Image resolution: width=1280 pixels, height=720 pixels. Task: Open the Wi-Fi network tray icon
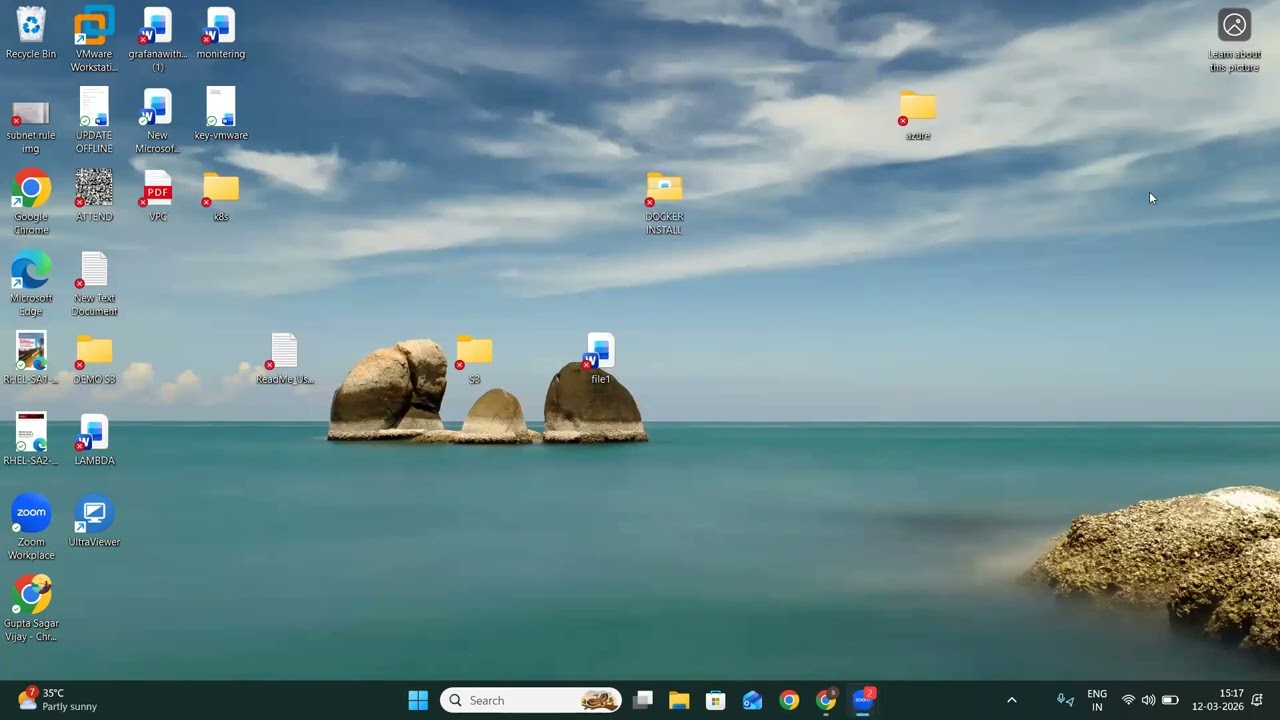(x=1128, y=700)
